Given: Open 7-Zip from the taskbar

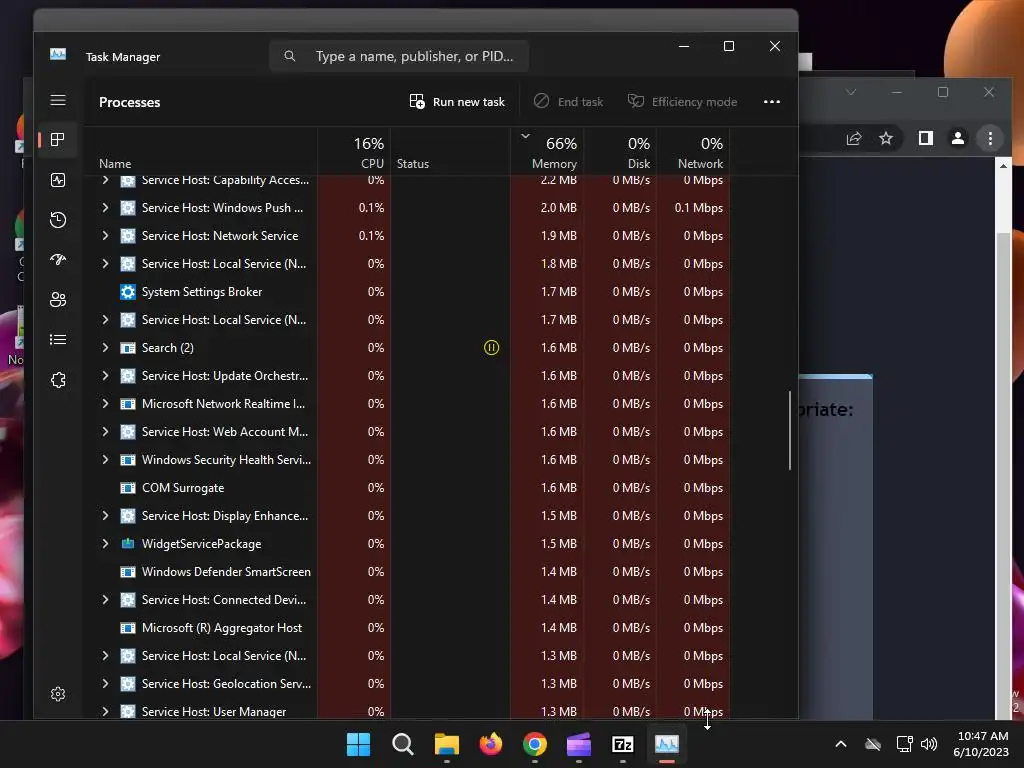Looking at the screenshot, I should tap(622, 744).
